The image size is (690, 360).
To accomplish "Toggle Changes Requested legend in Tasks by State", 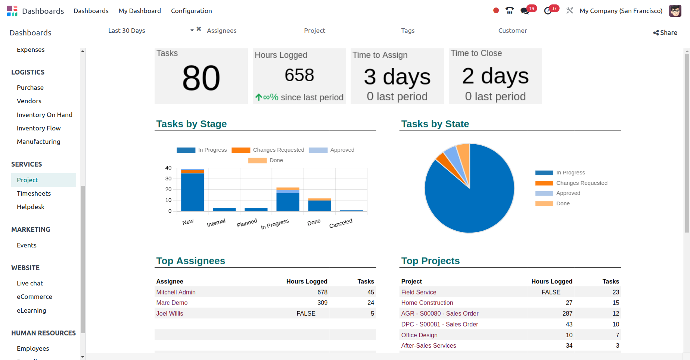I will [x=571, y=183].
